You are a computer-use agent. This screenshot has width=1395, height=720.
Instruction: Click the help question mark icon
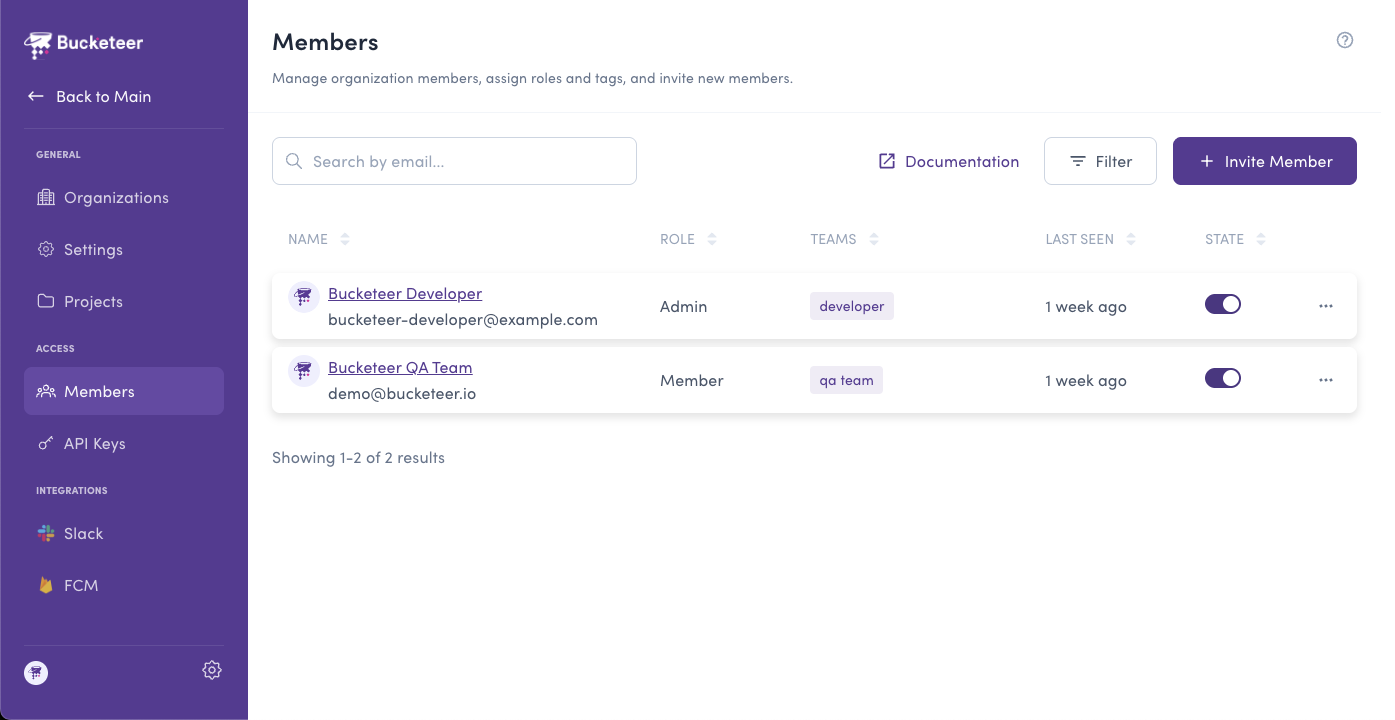coord(1344,40)
